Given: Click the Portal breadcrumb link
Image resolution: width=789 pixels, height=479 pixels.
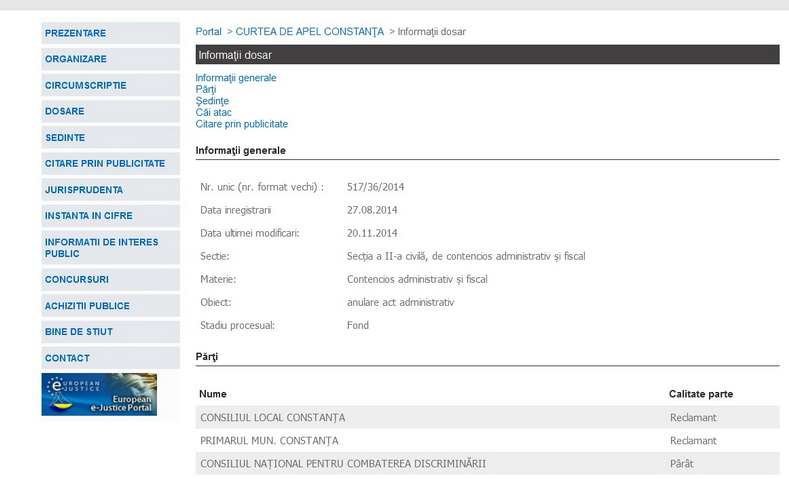Looking at the screenshot, I should [x=208, y=32].
